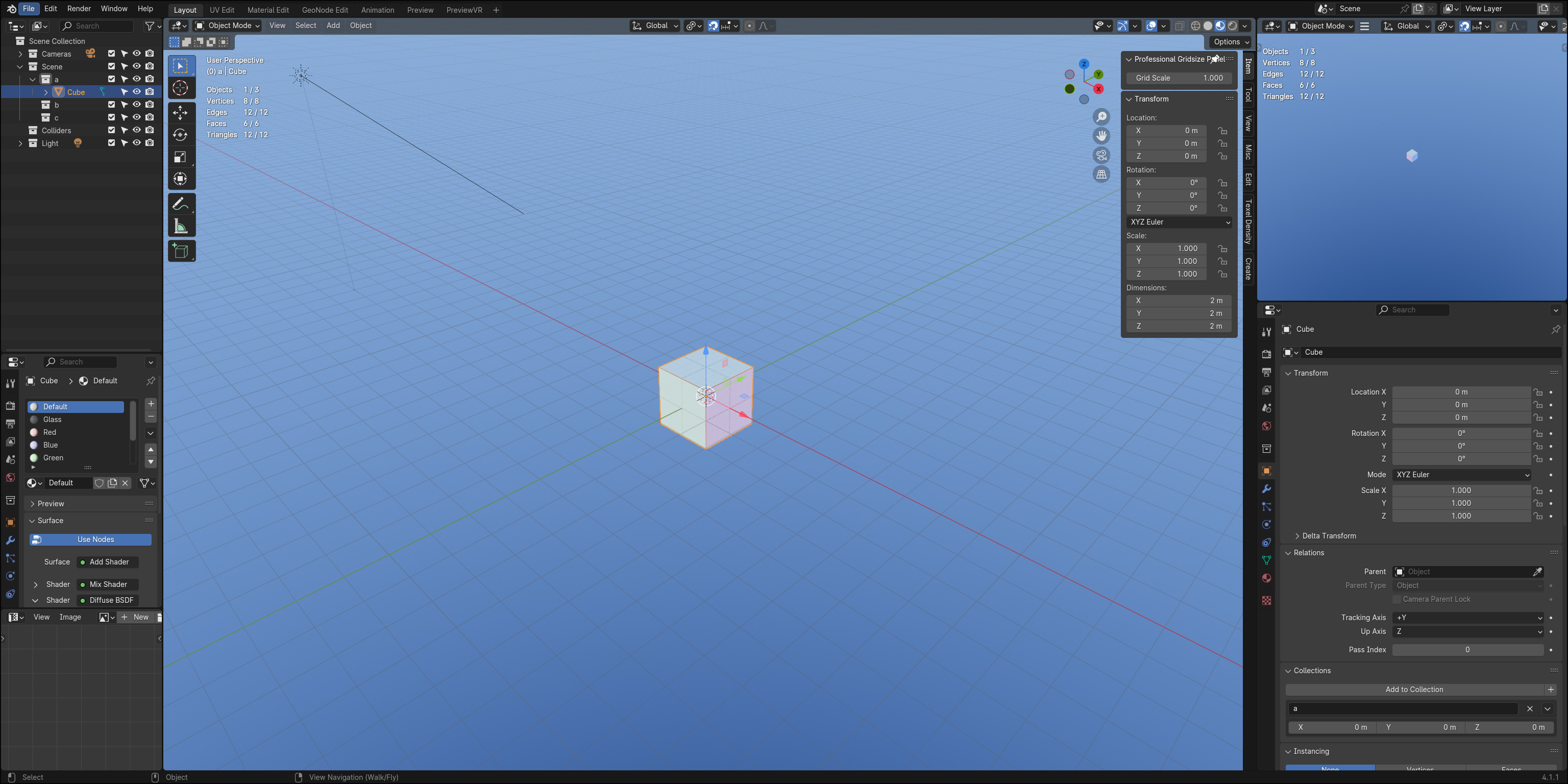Viewport: 1568px width, 784px height.
Task: Select the Annotate tool
Action: click(x=180, y=204)
